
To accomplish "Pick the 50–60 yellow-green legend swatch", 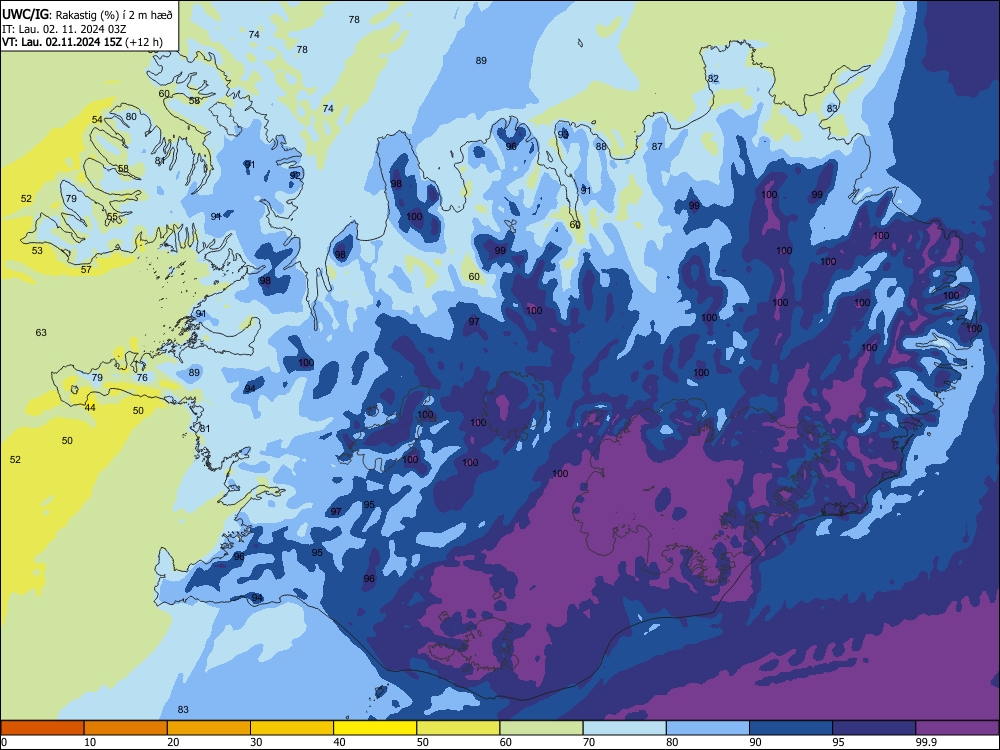I will tap(458, 728).
